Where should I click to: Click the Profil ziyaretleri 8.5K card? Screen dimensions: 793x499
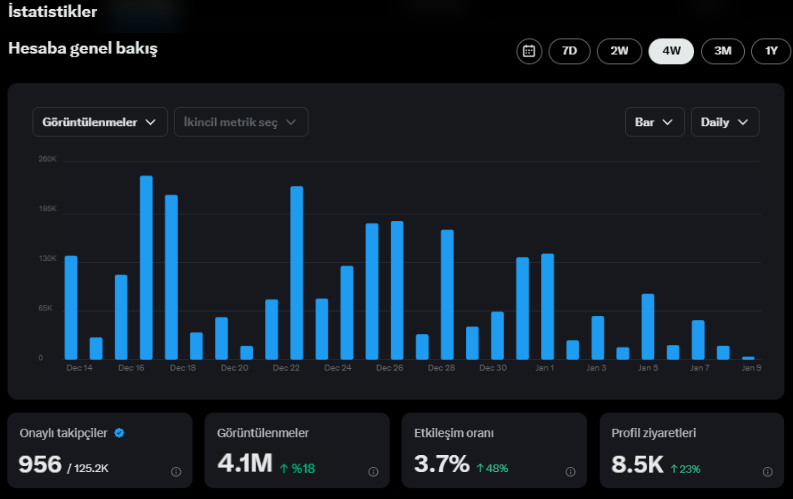(692, 450)
